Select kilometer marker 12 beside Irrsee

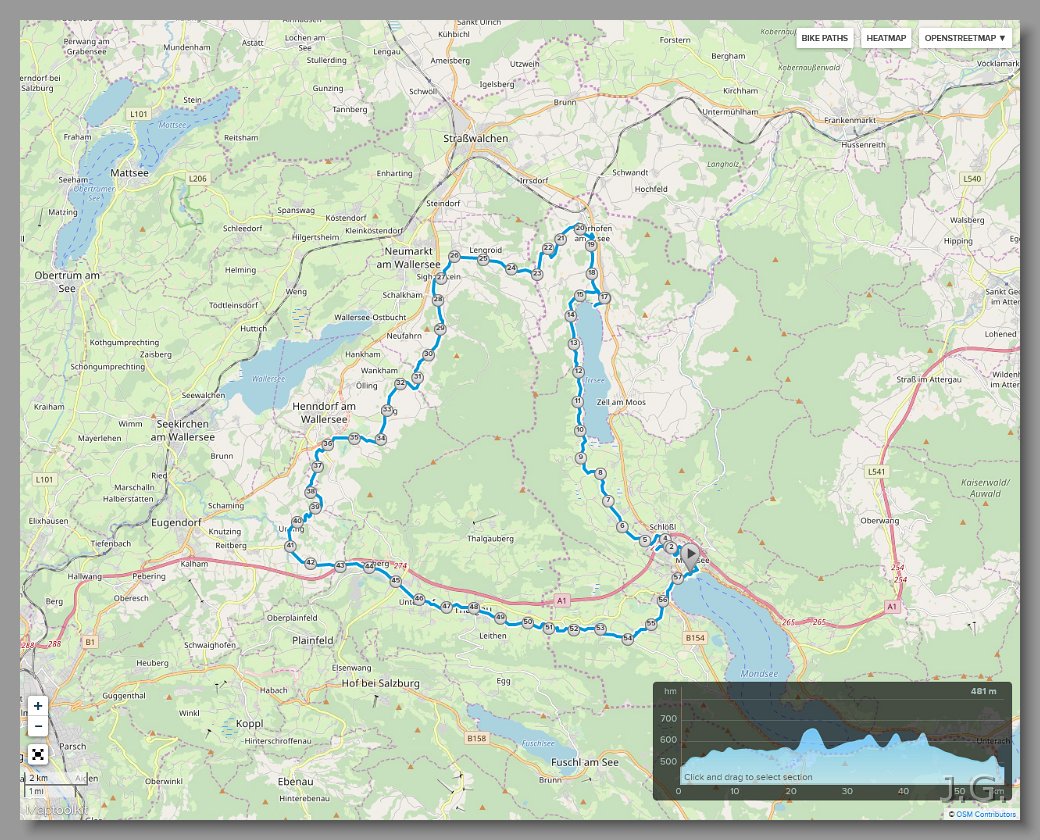(x=578, y=372)
